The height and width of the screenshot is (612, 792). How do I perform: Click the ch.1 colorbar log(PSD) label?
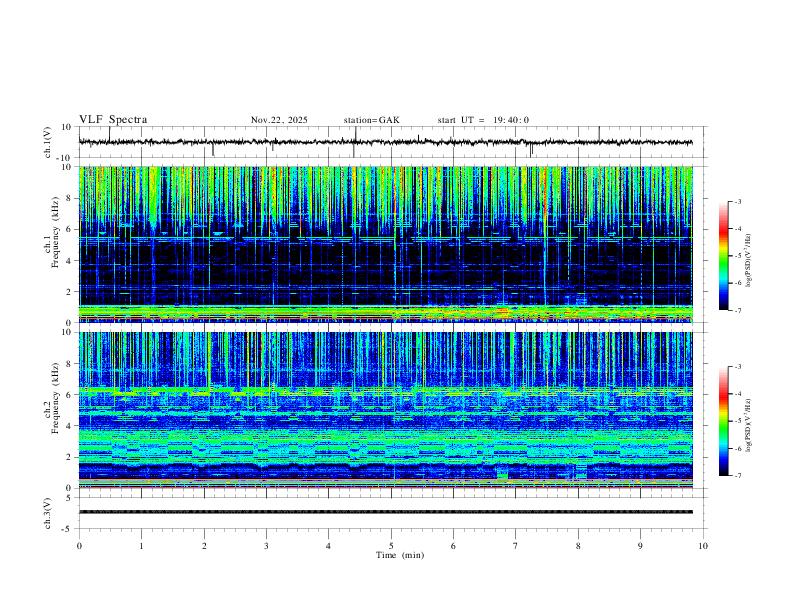pos(748,260)
